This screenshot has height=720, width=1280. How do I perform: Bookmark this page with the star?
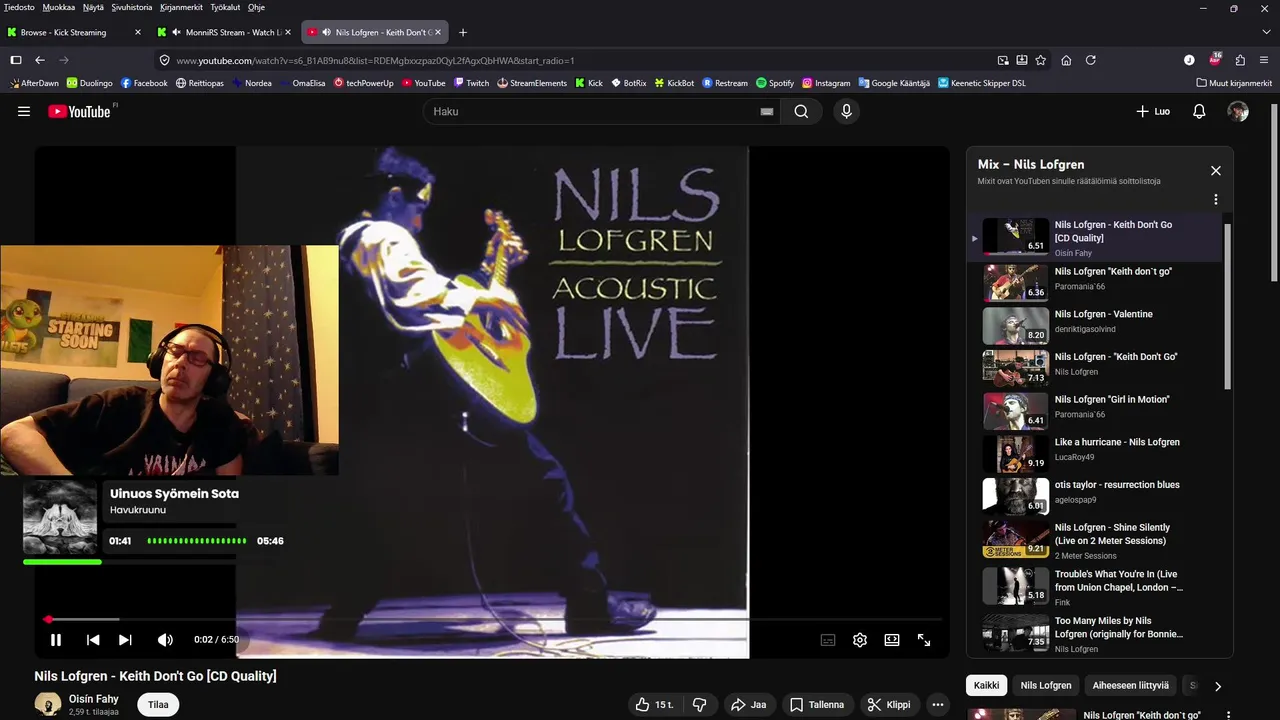[1041, 60]
